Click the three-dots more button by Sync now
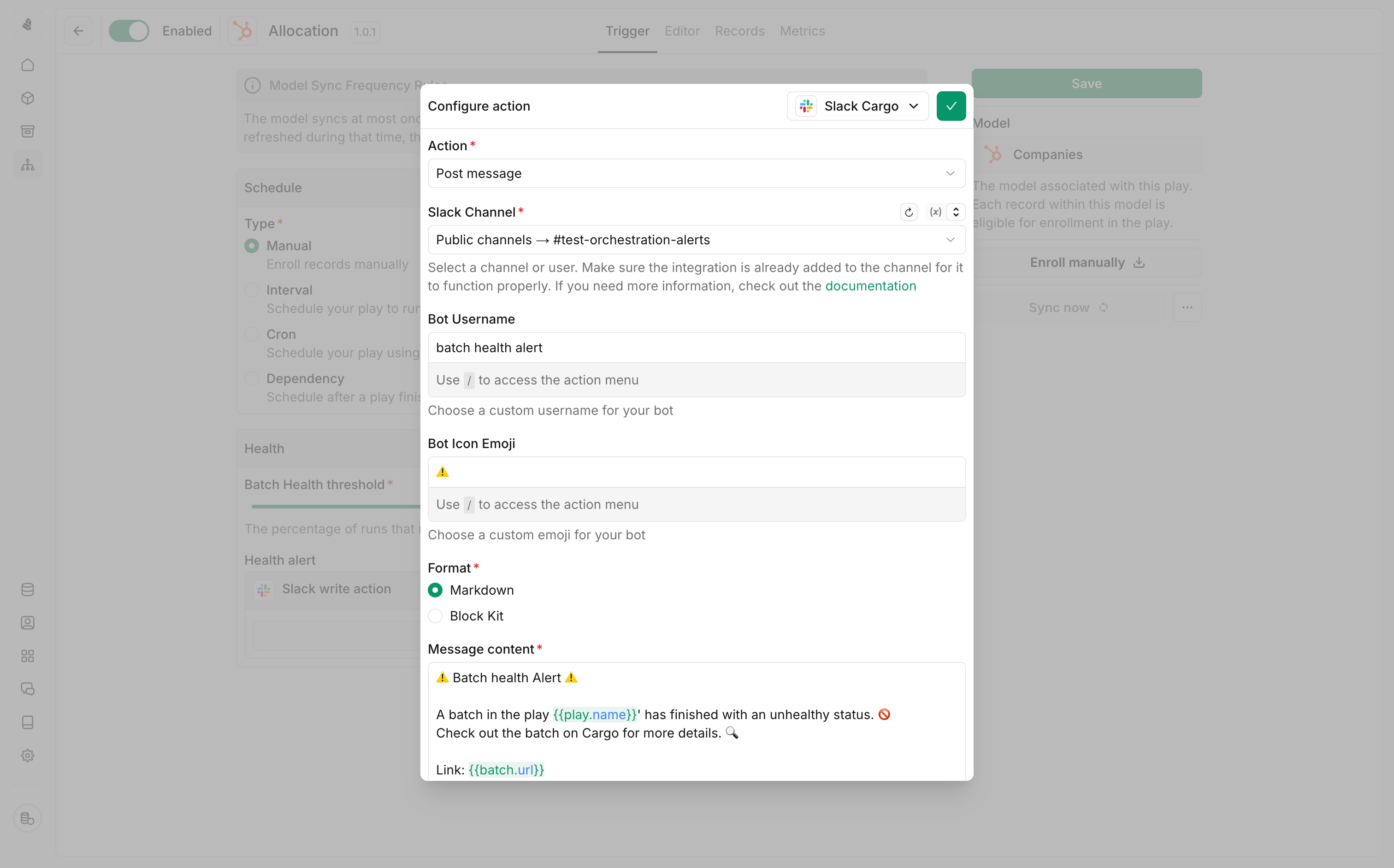Viewport: 1394px width, 868px height. [1187, 308]
